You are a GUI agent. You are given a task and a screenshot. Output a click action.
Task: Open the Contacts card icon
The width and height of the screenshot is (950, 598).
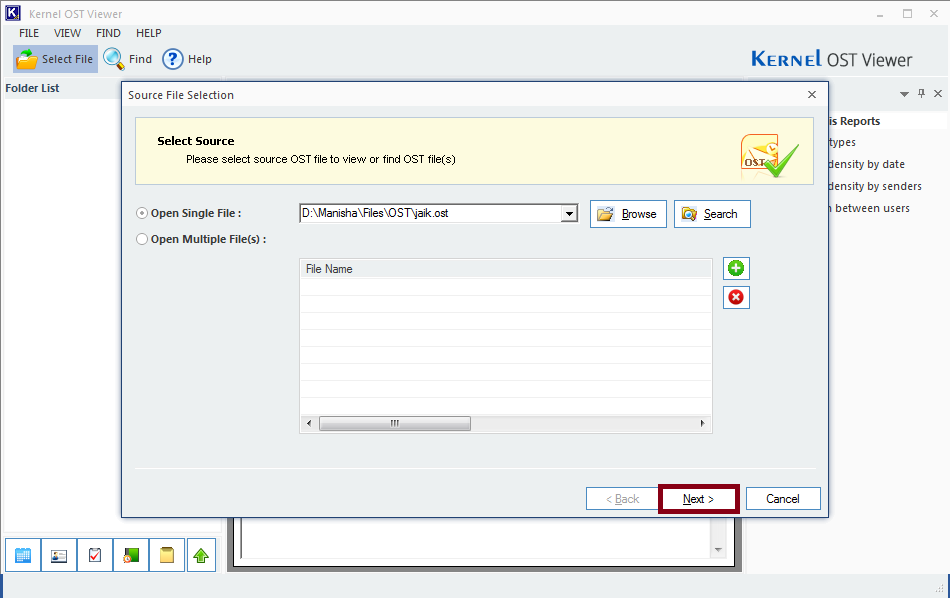[x=59, y=555]
